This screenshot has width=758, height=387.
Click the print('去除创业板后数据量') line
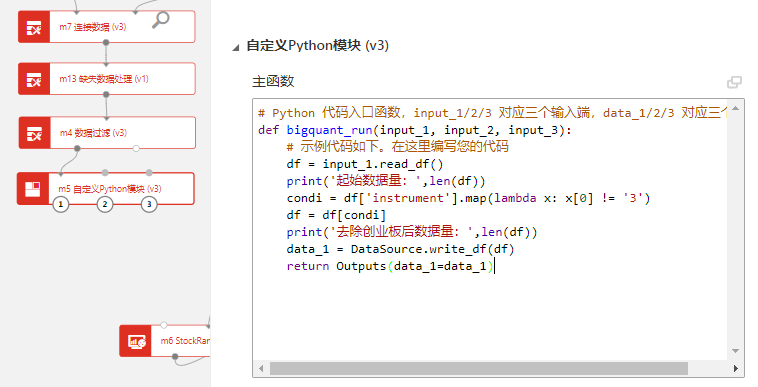411,232
